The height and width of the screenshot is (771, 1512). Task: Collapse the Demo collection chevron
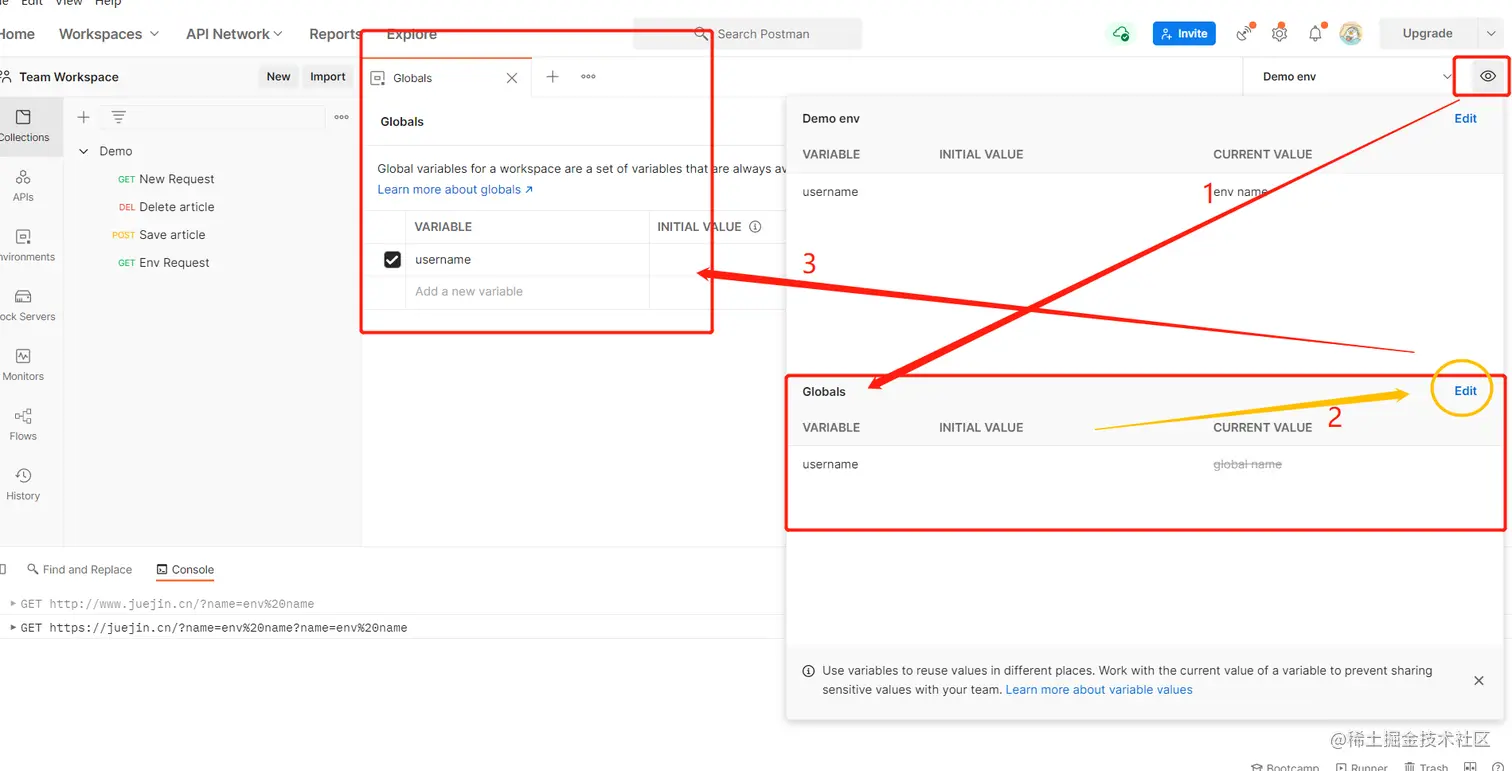pyautogui.click(x=84, y=151)
